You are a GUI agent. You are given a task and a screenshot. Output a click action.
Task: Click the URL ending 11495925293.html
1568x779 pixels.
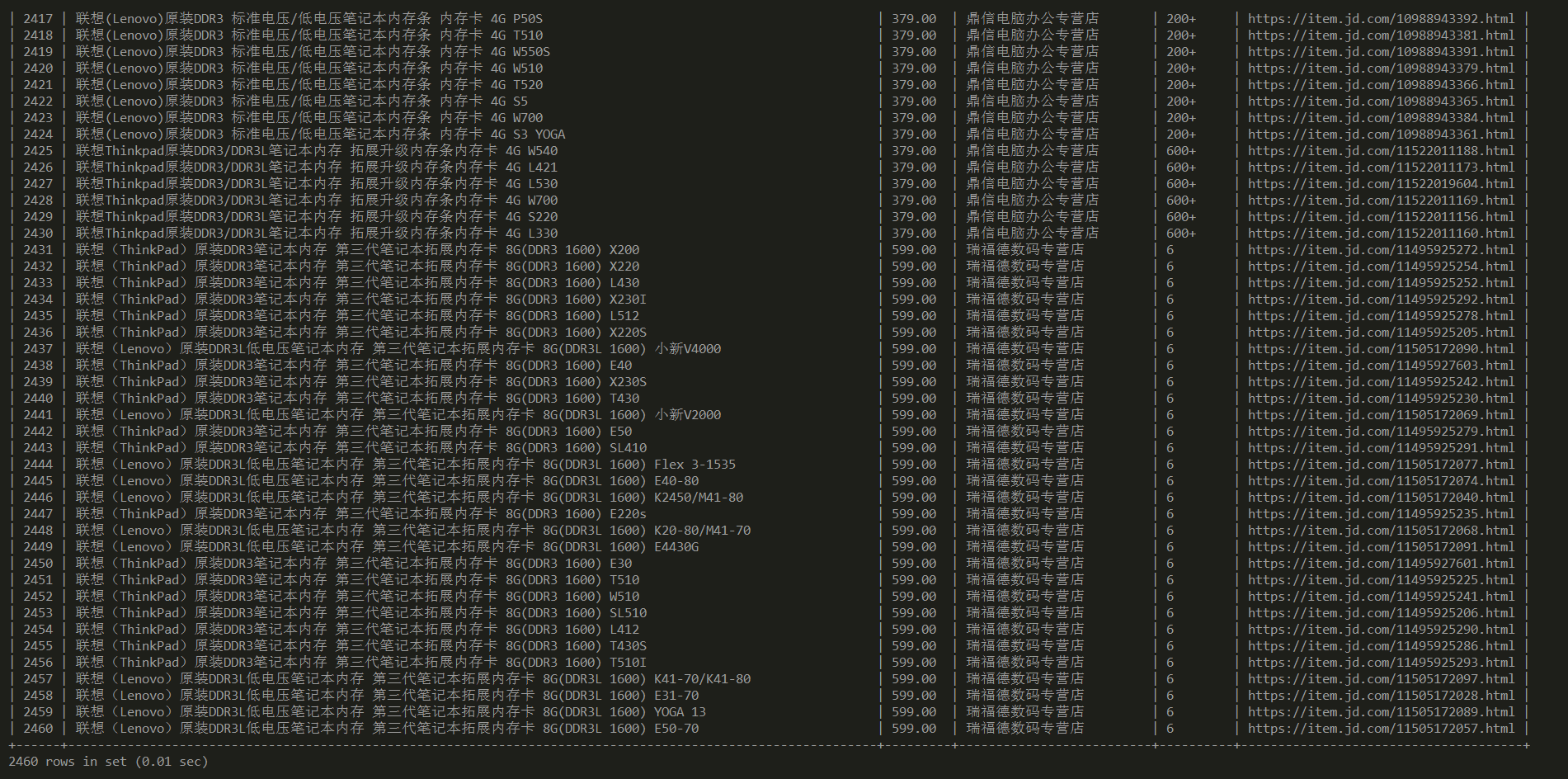[1381, 662]
